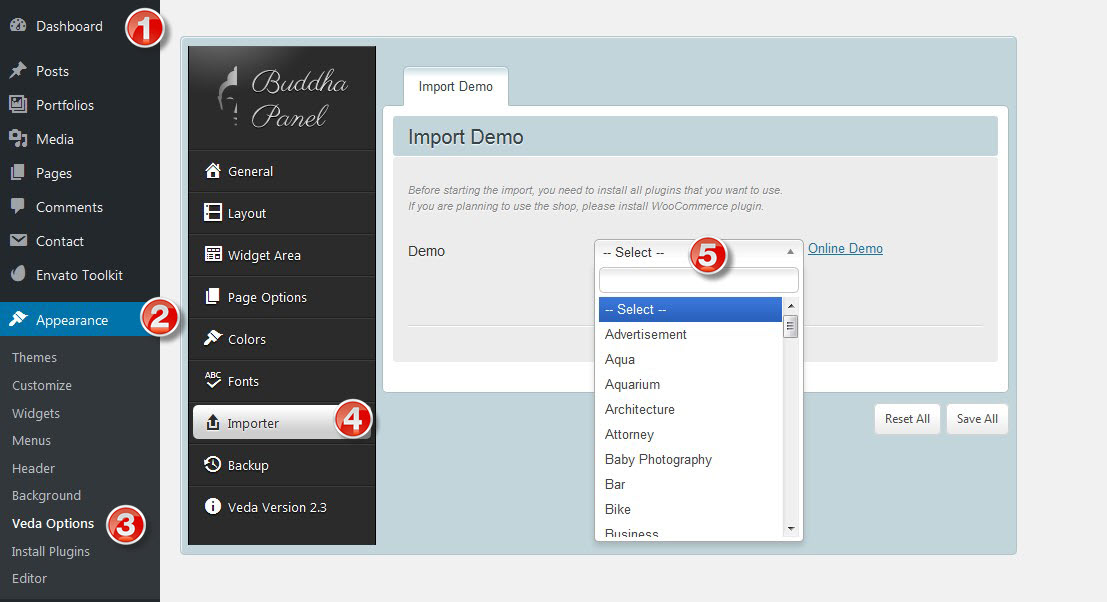Open the theme Editor submenu item
1107x602 pixels.
point(30,578)
